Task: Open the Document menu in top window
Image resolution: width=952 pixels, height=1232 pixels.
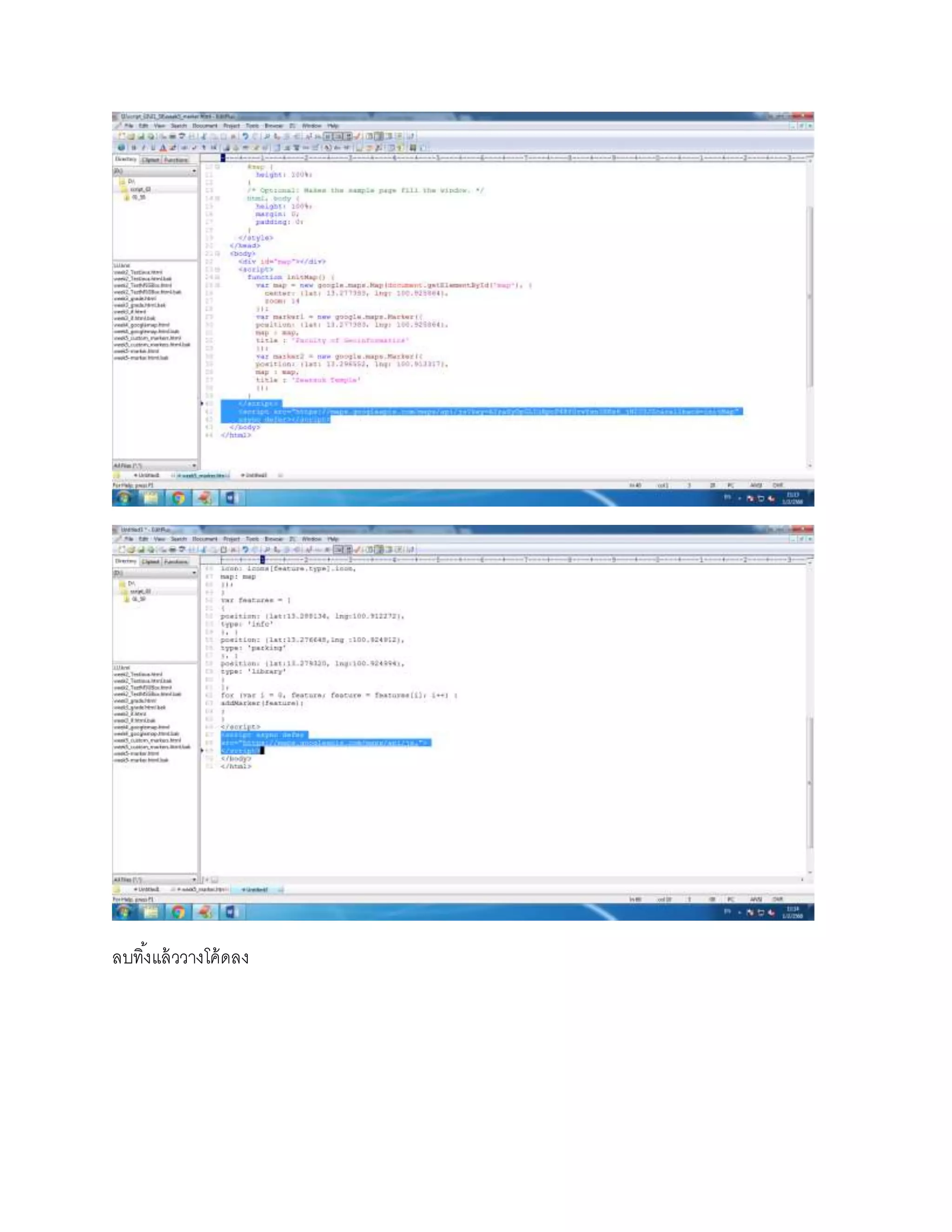Action: point(204,126)
